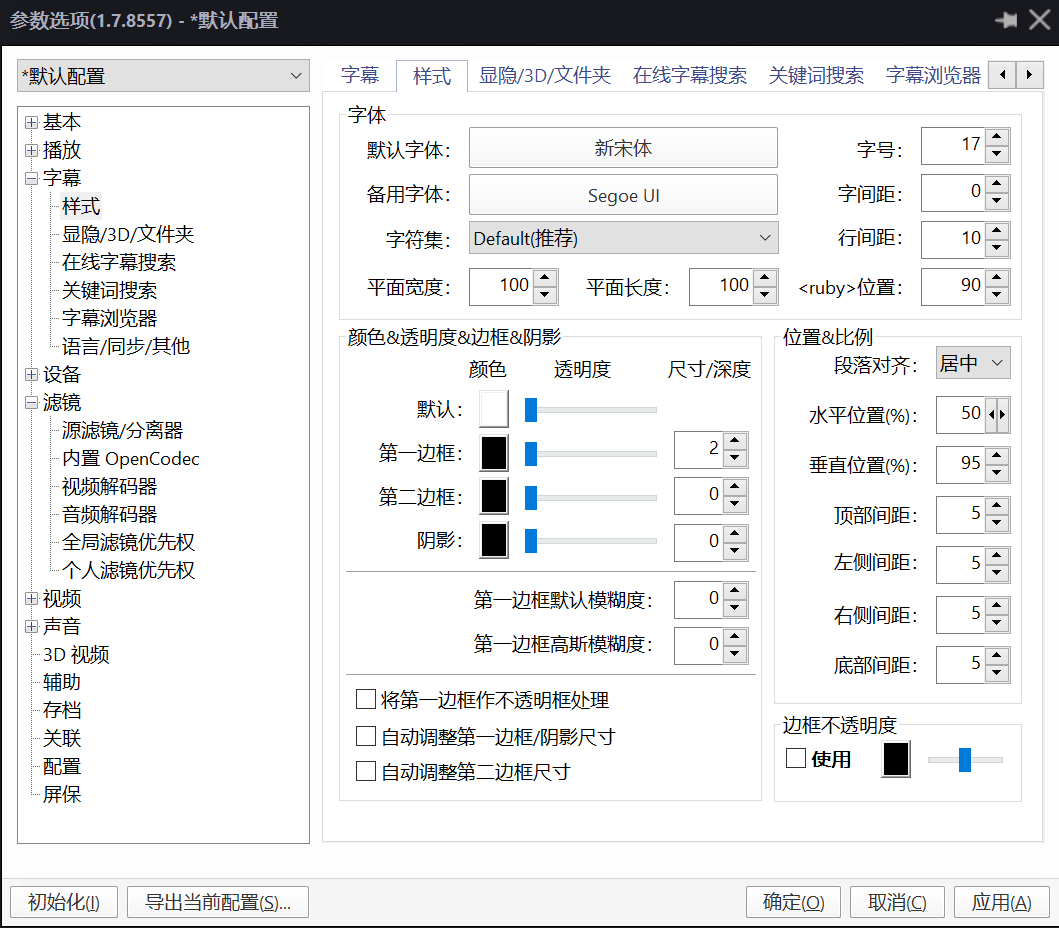Viewport: 1059px width, 928px height.
Task: Close the preferences window
Action: (x=1039, y=20)
